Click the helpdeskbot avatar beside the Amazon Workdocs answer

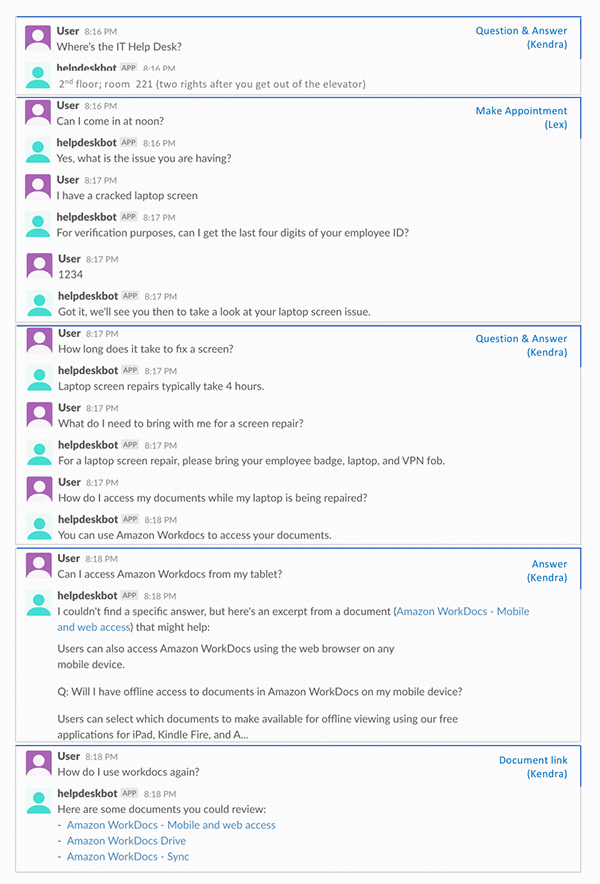[39, 527]
